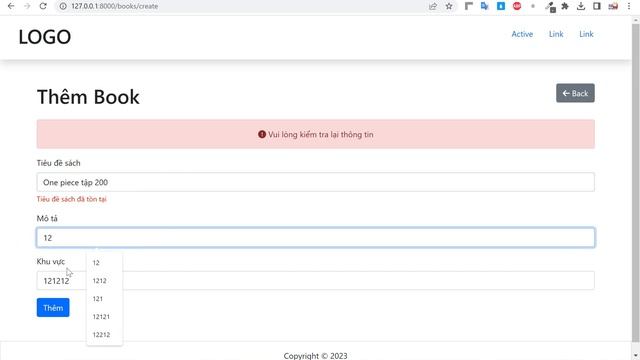Click the profile avatar icon
The image size is (640, 360).
(x=613, y=6)
